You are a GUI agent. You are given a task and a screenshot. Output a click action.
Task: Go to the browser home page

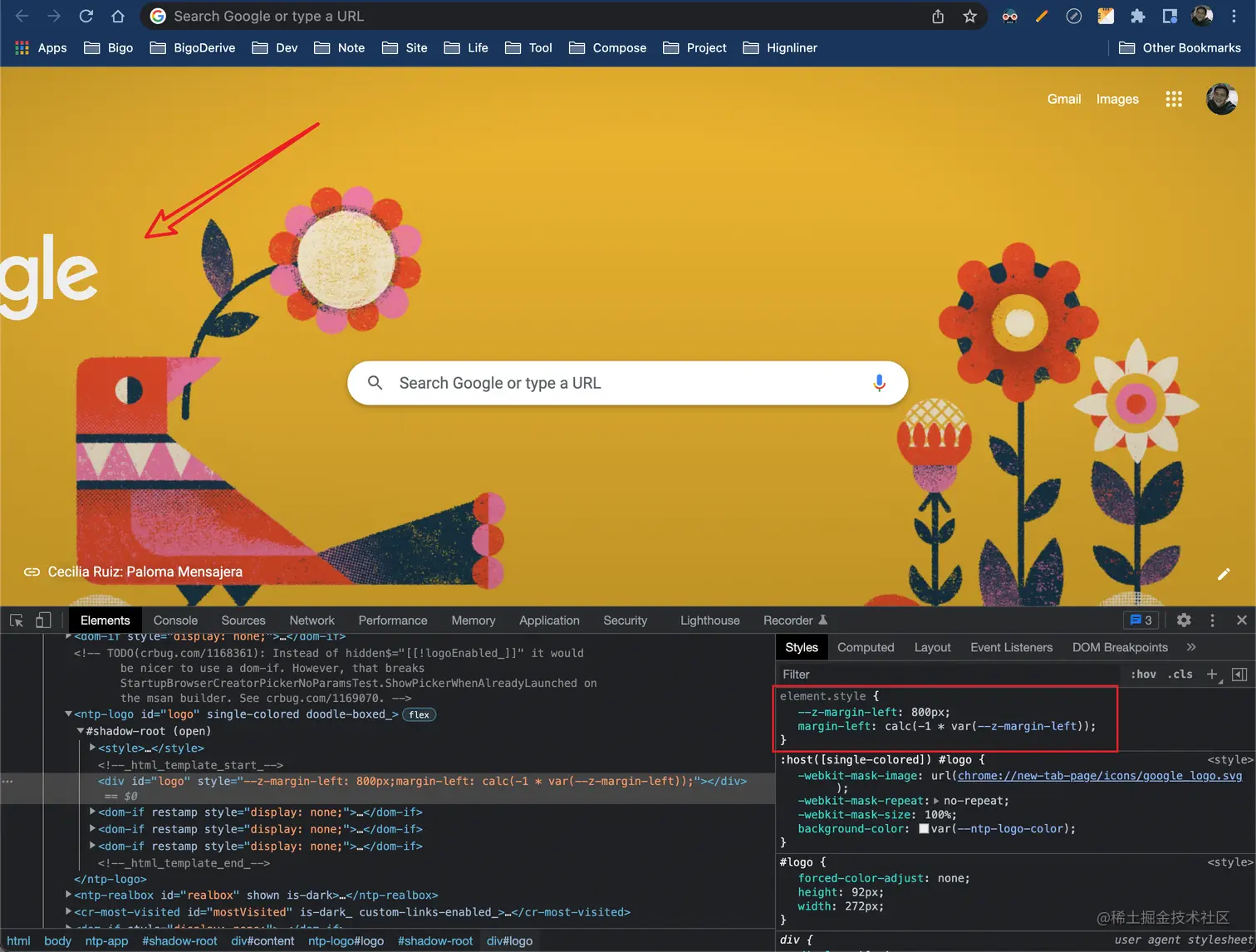[x=118, y=16]
